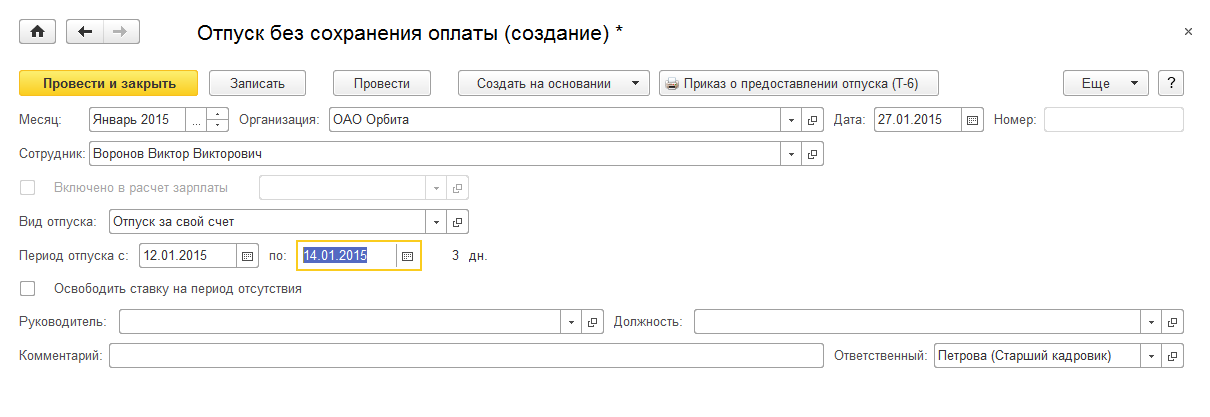This screenshot has height=417, width=1210.
Task: Click 'Провести и закрыть' button
Action: 109,83
